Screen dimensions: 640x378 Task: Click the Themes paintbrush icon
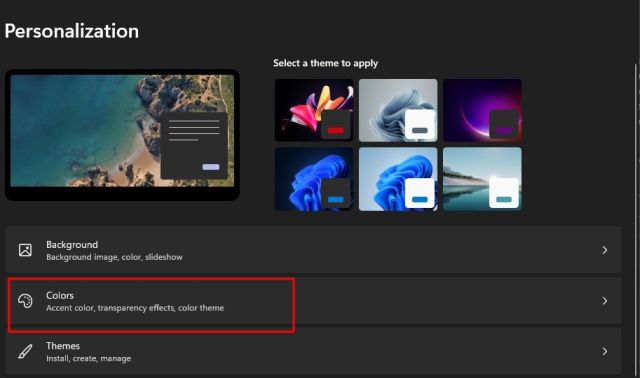(25, 351)
